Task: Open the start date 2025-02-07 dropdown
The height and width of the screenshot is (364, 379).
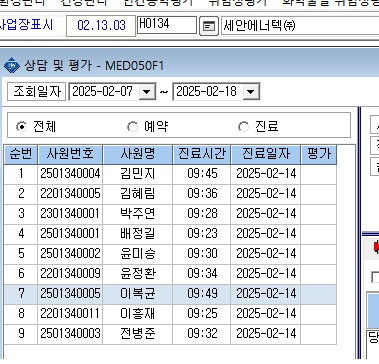Action: [x=147, y=91]
